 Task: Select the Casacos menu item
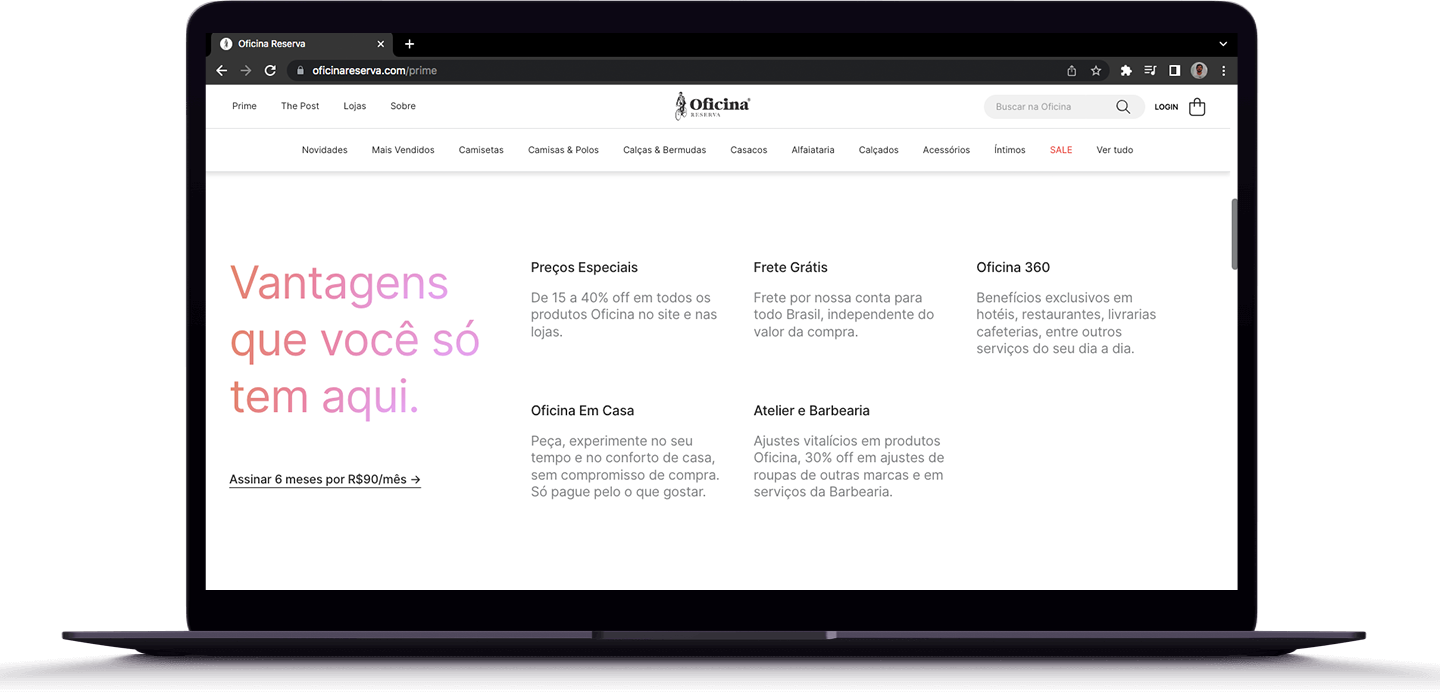(749, 150)
